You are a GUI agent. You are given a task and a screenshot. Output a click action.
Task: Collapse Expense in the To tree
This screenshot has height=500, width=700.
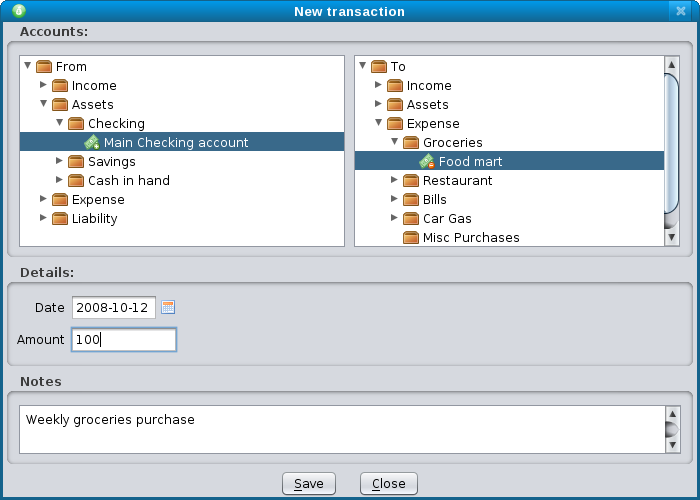coord(379,122)
